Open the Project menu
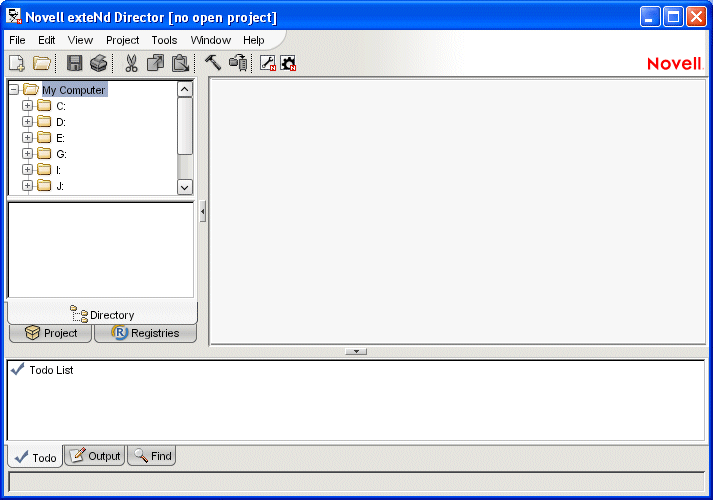Viewport: 713px width, 500px height. click(x=122, y=40)
